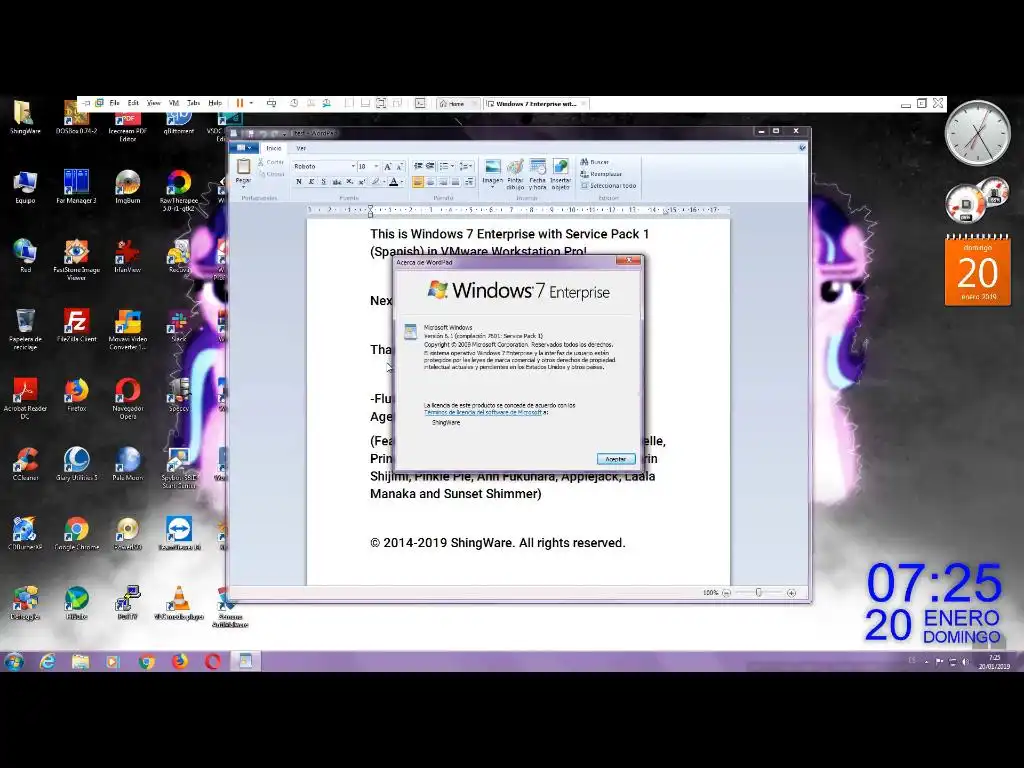Click Buscar in the Edición group

[x=595, y=162]
